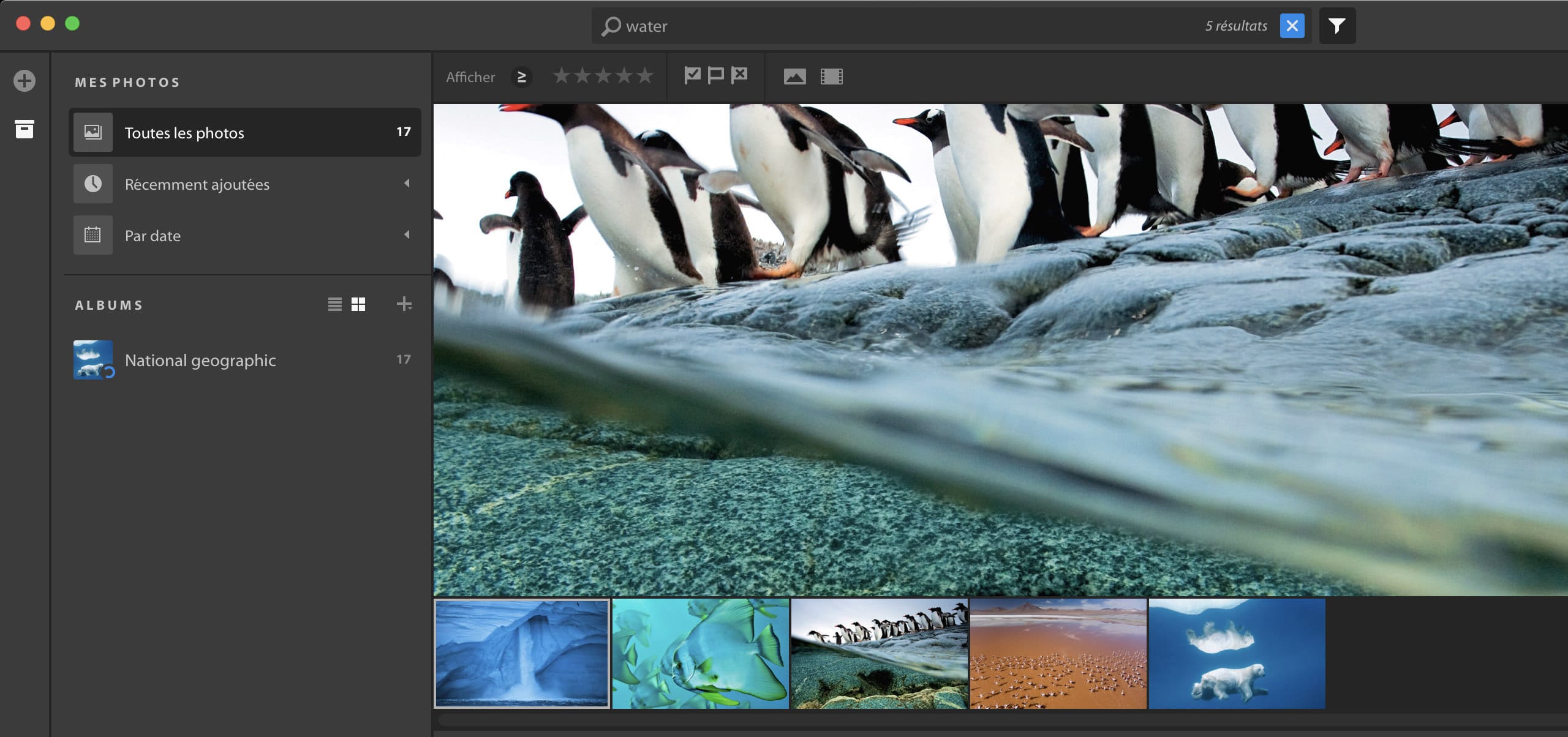Filter by videos filmstrip icon
The width and height of the screenshot is (1568, 737).
831,77
